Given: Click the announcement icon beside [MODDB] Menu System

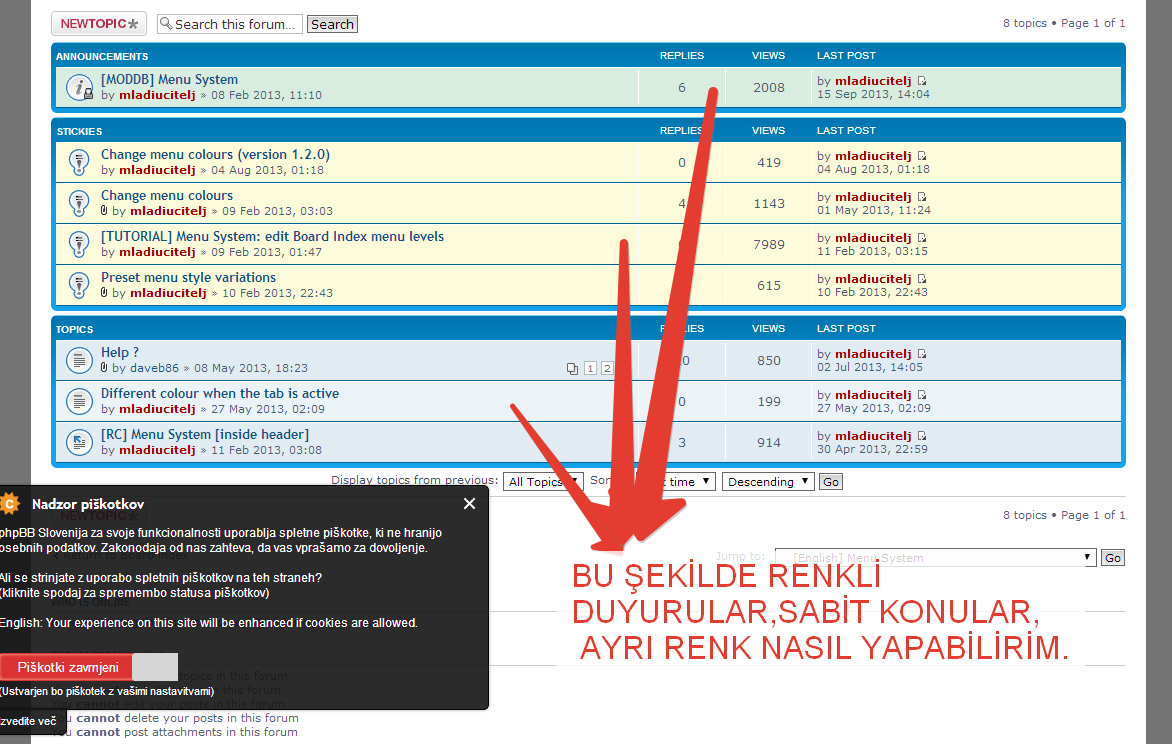Looking at the screenshot, I should click(78, 87).
